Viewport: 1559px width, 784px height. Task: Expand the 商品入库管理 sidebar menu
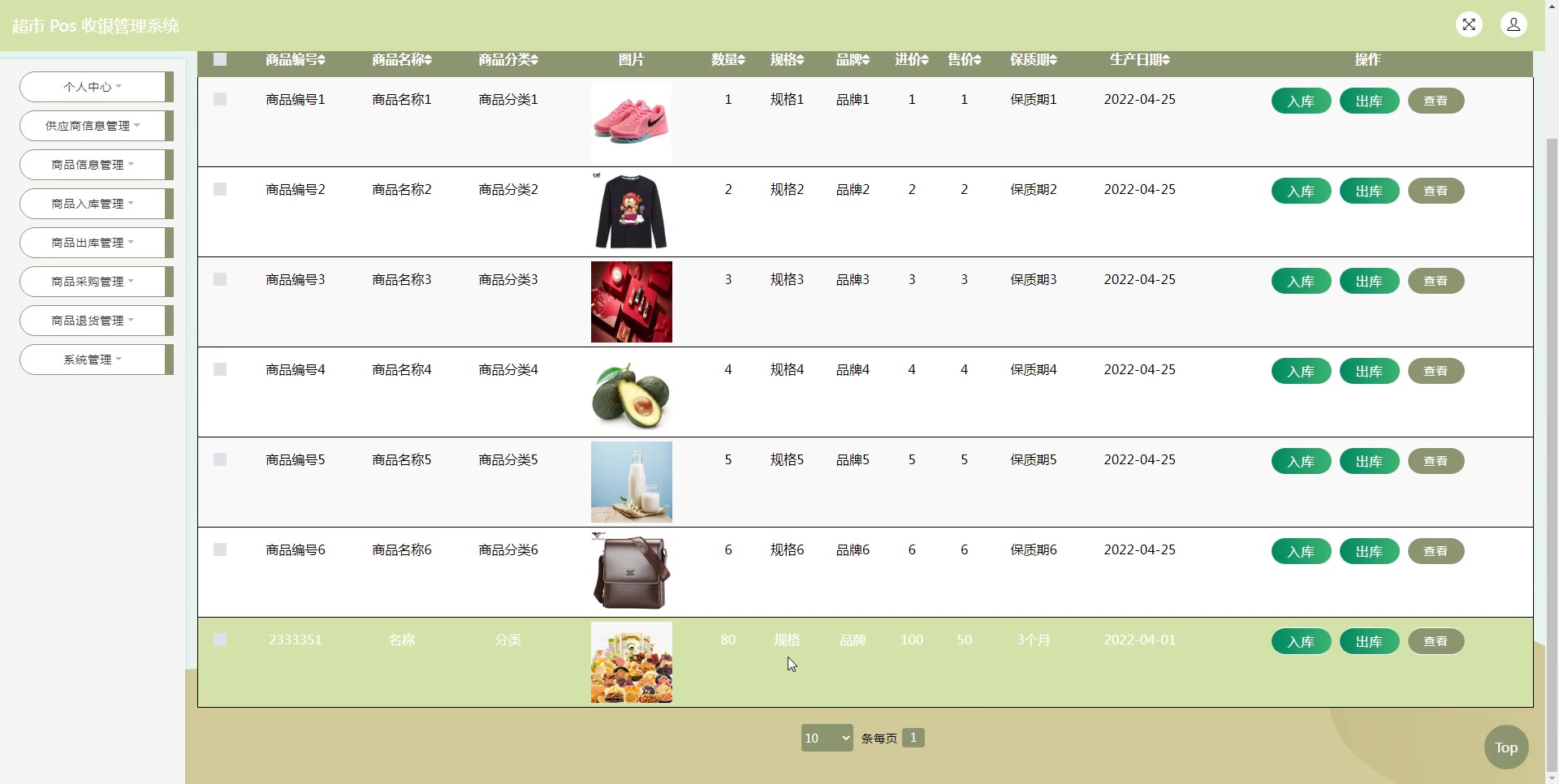click(x=96, y=204)
